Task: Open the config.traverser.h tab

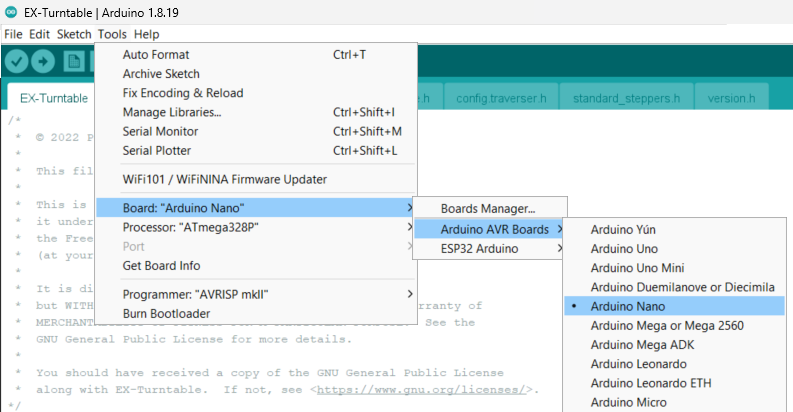Action: tap(501, 99)
